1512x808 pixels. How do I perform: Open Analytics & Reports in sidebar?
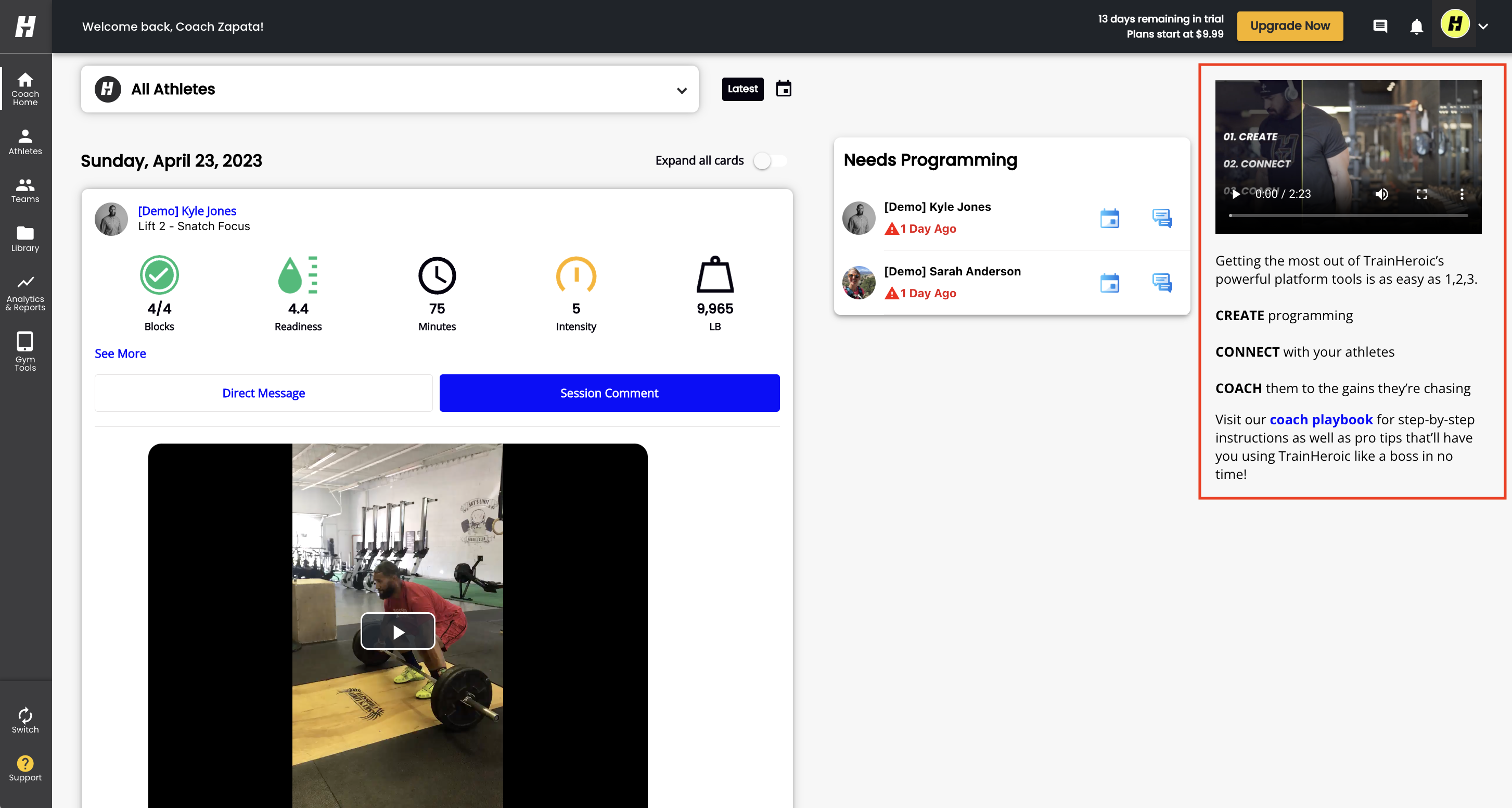point(25,293)
